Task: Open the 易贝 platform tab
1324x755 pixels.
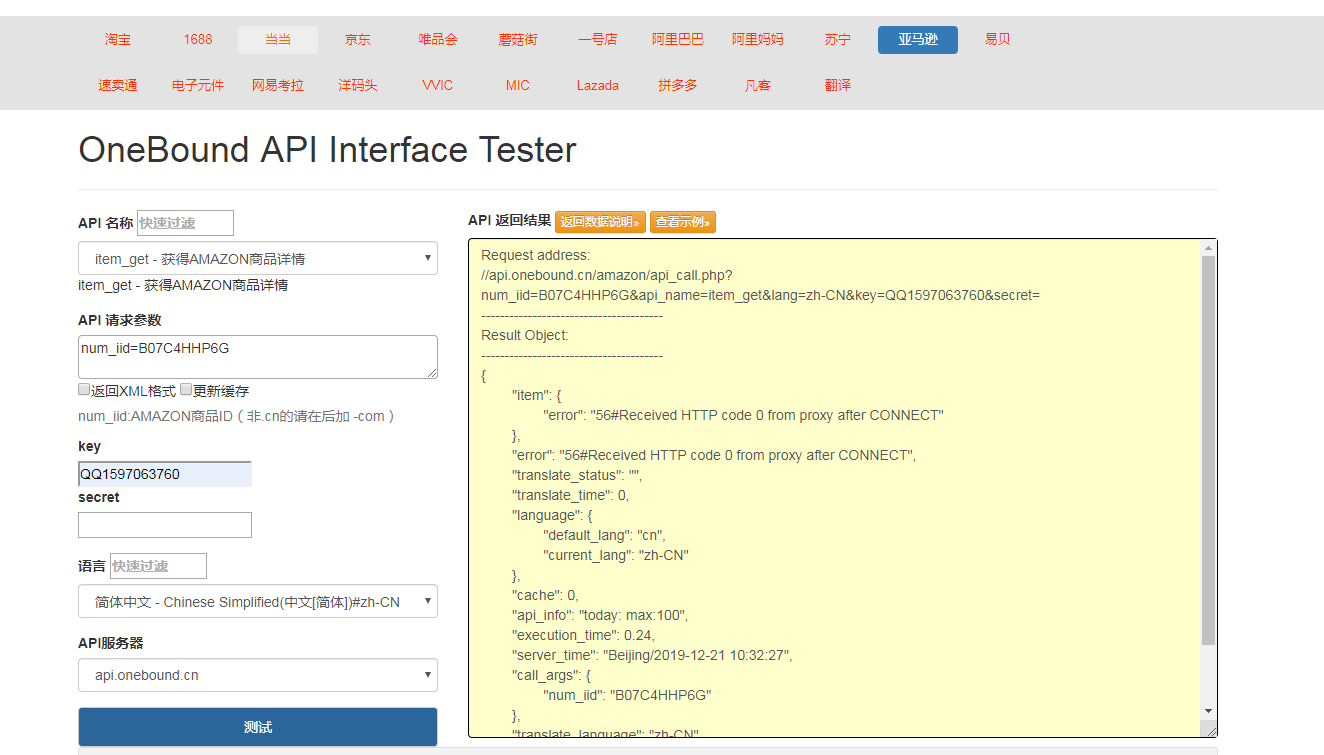Action: pyautogui.click(x=998, y=40)
